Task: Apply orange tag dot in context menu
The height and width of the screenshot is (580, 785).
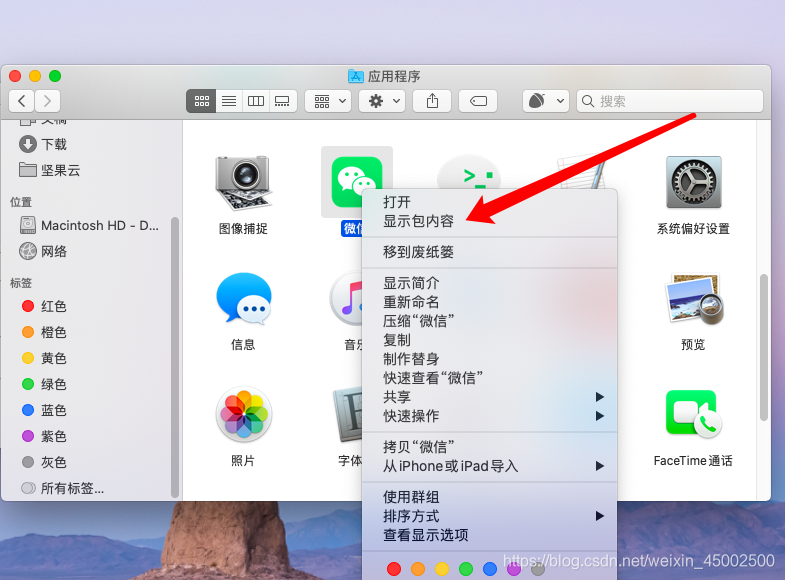Action: pos(418,569)
